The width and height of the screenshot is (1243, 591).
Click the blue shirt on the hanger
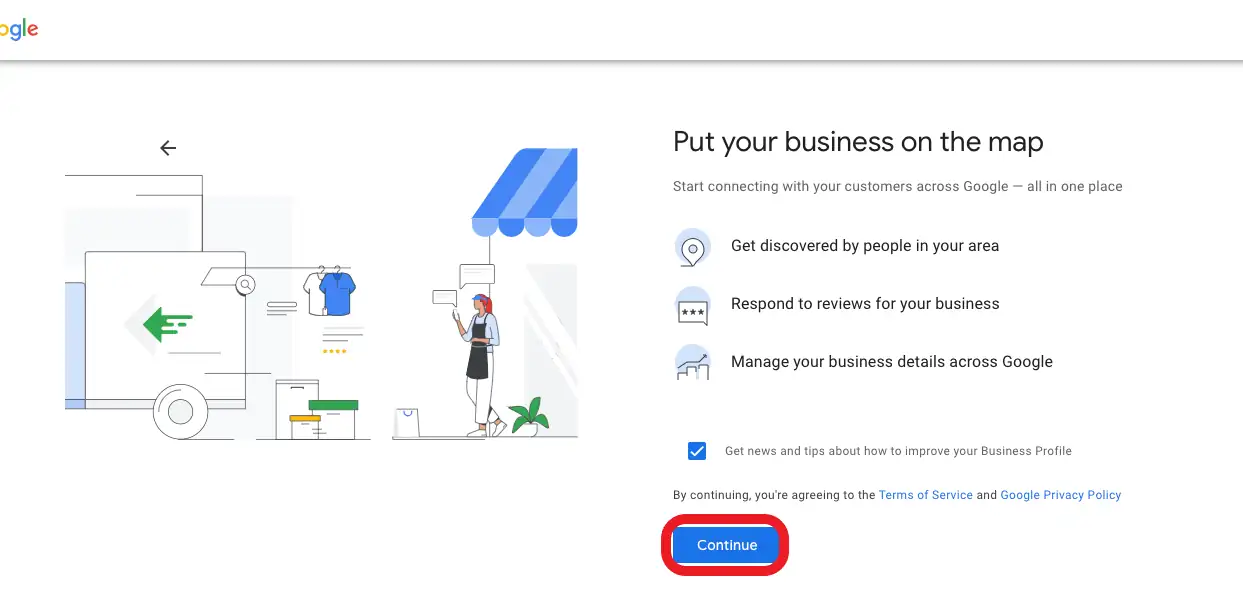coord(336,294)
